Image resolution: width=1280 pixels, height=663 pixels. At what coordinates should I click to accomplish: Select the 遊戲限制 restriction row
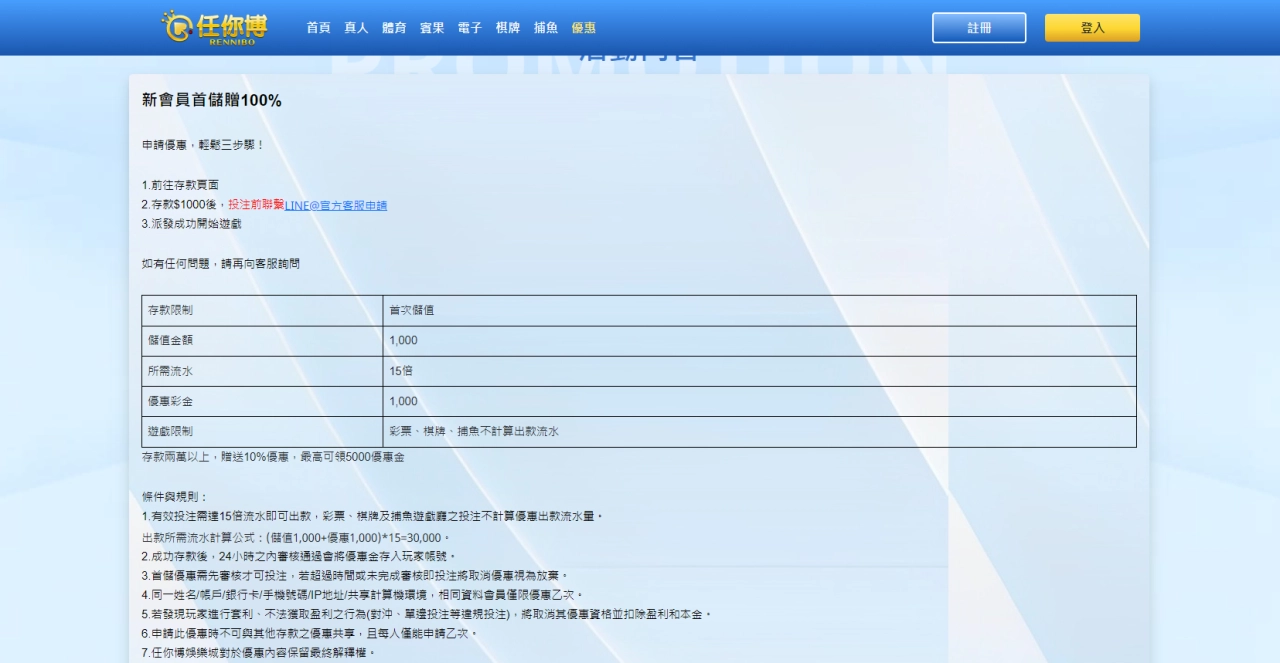tap(170, 432)
